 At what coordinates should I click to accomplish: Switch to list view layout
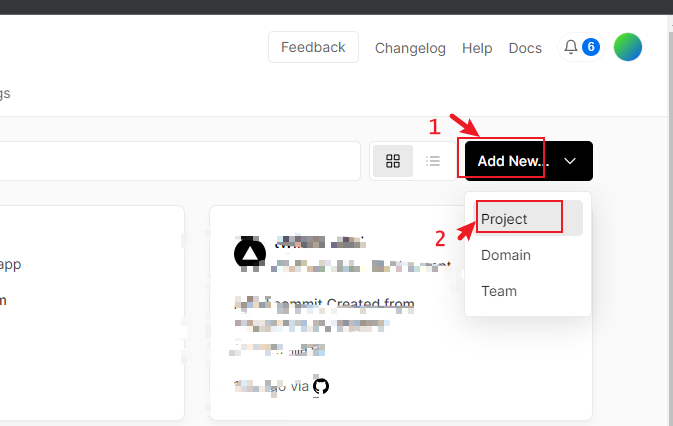coord(433,161)
